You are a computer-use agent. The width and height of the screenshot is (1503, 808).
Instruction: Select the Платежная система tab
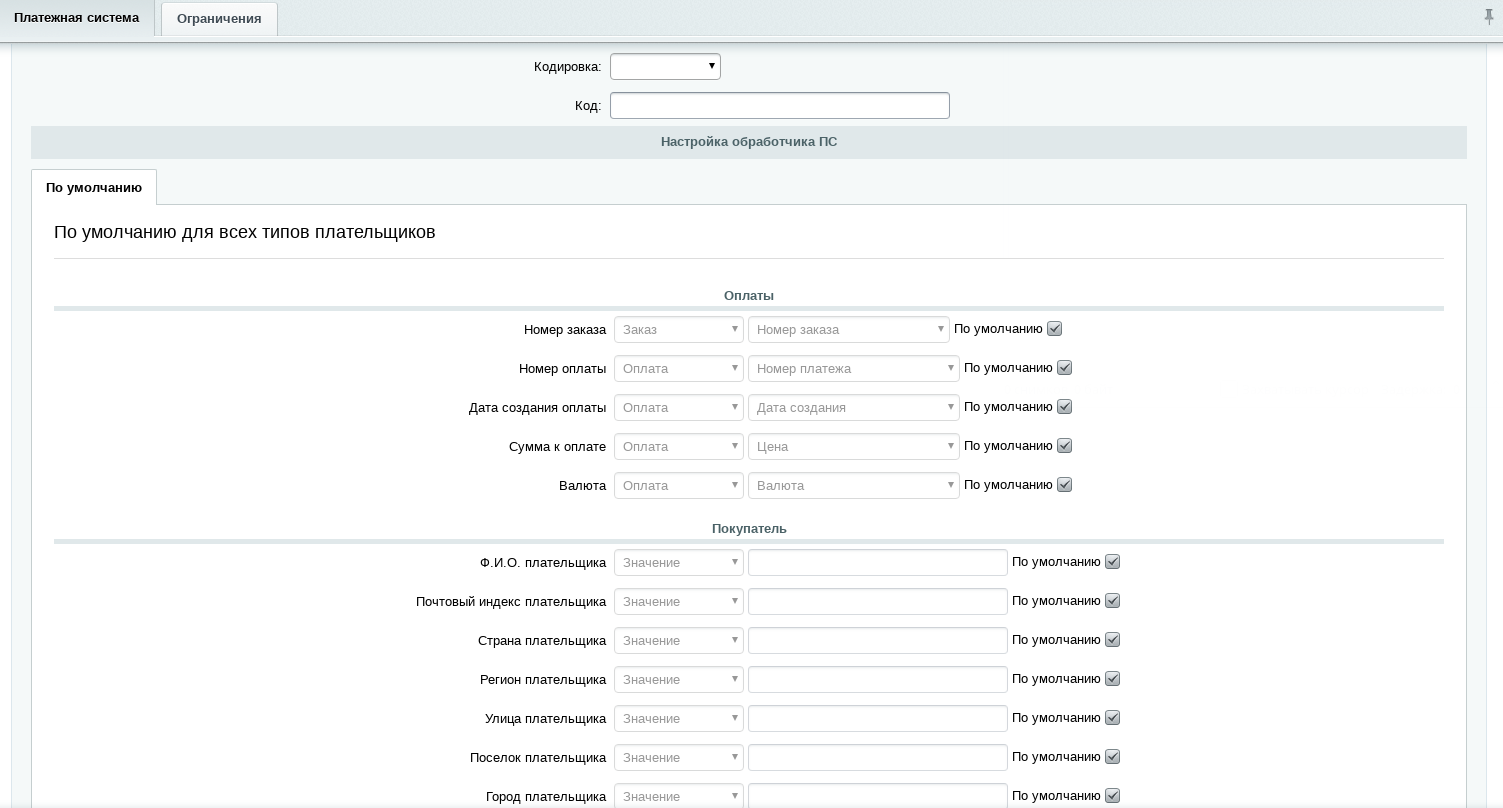point(77,18)
